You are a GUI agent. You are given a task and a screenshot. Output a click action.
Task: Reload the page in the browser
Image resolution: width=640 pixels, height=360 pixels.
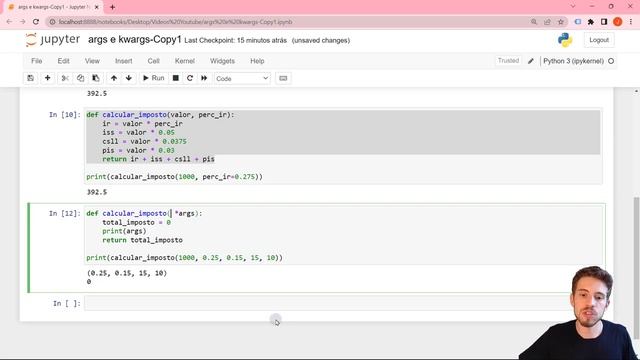click(x=36, y=22)
